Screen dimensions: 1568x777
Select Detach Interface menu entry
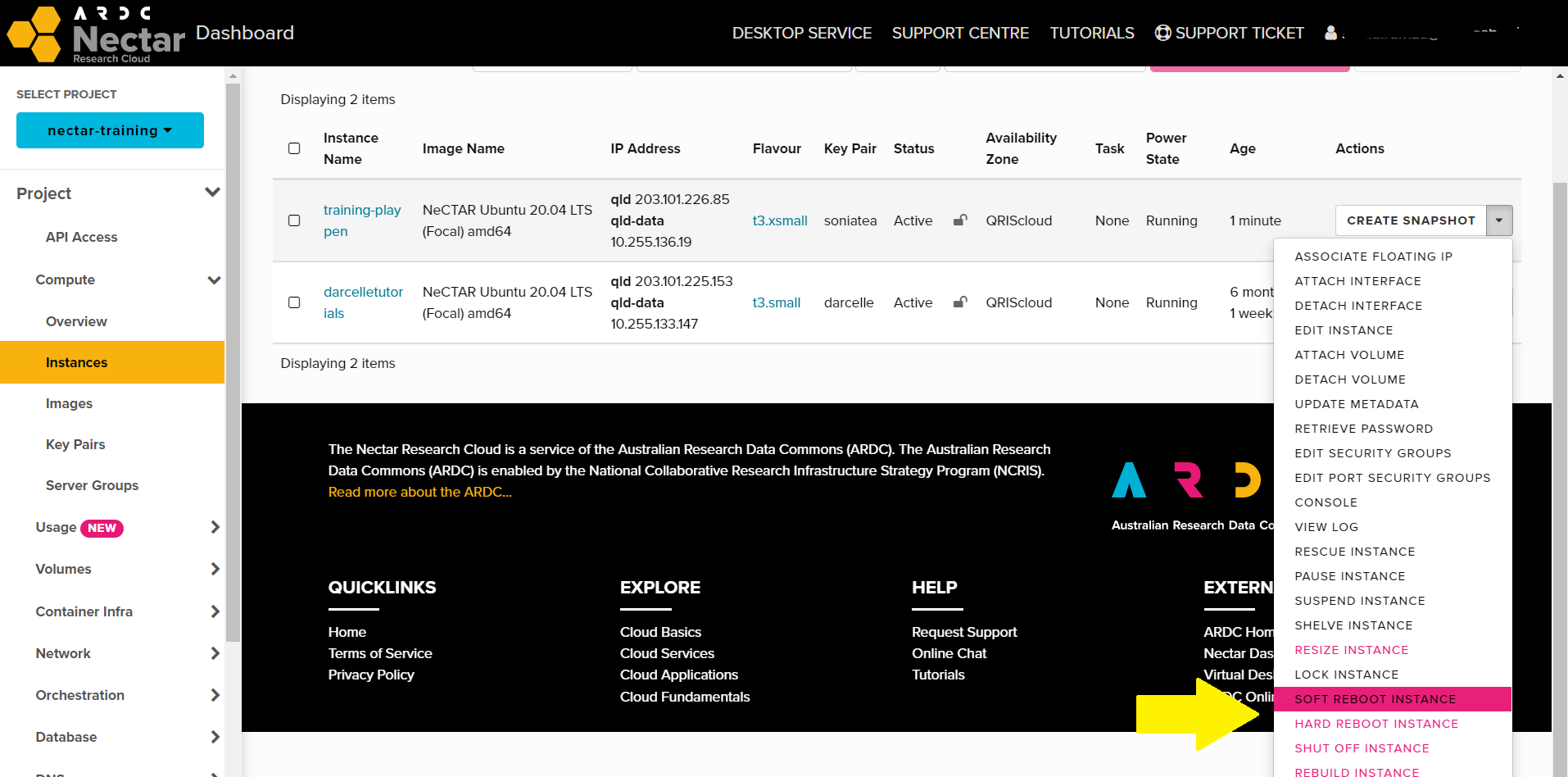click(1393, 306)
